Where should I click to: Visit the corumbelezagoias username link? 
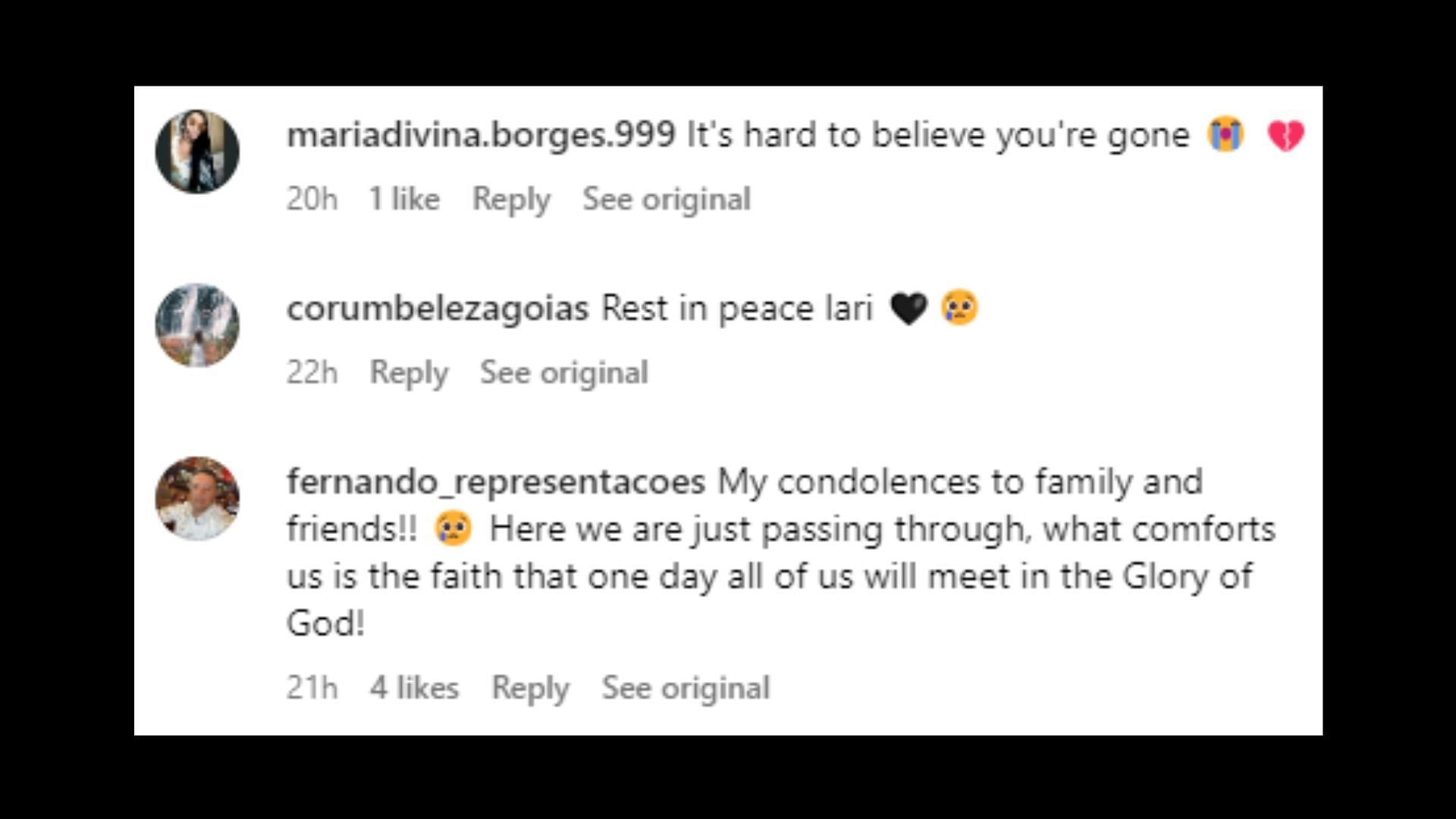click(x=438, y=309)
